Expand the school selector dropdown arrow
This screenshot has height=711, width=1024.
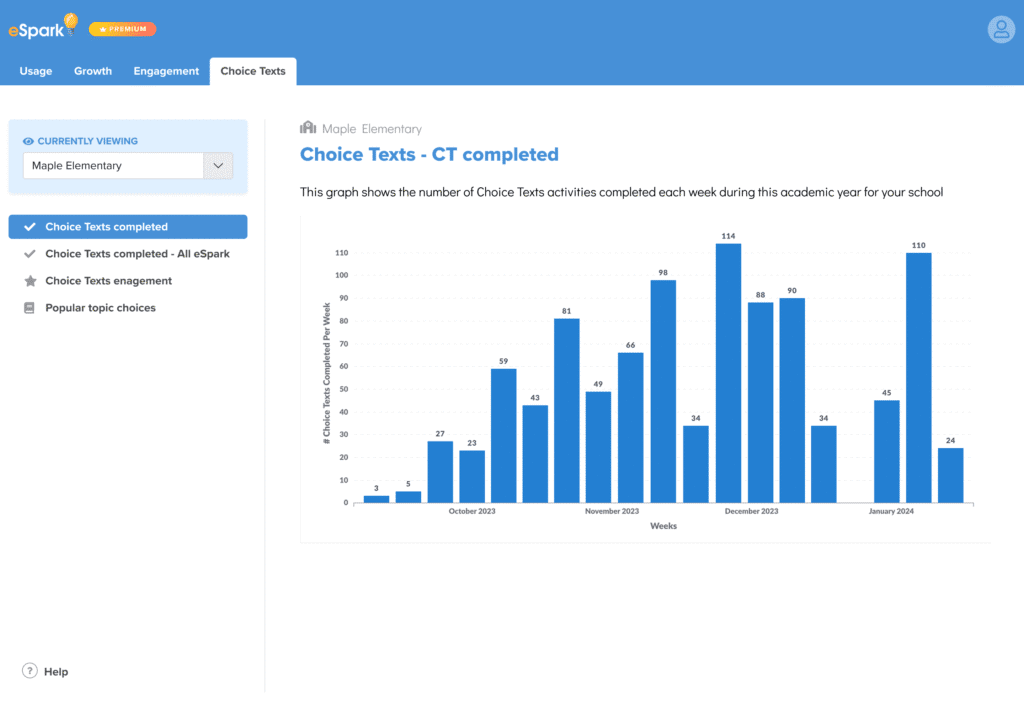coord(218,166)
